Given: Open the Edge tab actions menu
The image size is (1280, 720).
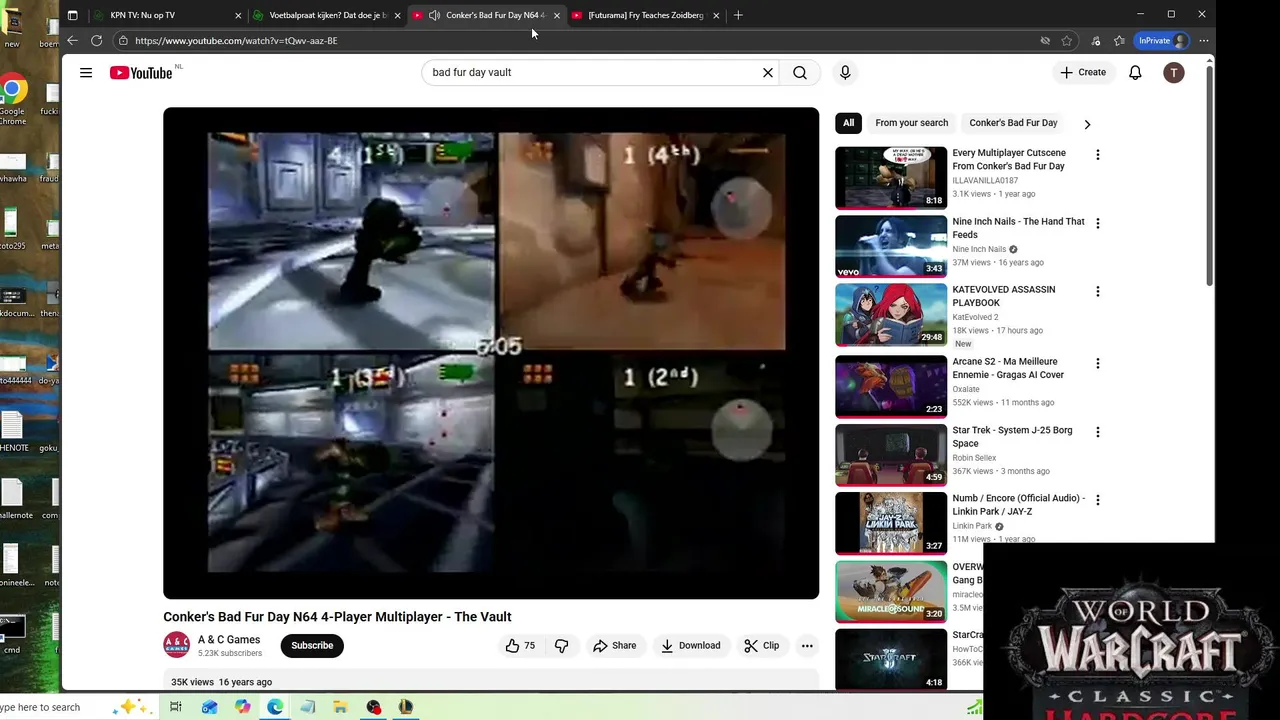Looking at the screenshot, I should [x=72, y=15].
